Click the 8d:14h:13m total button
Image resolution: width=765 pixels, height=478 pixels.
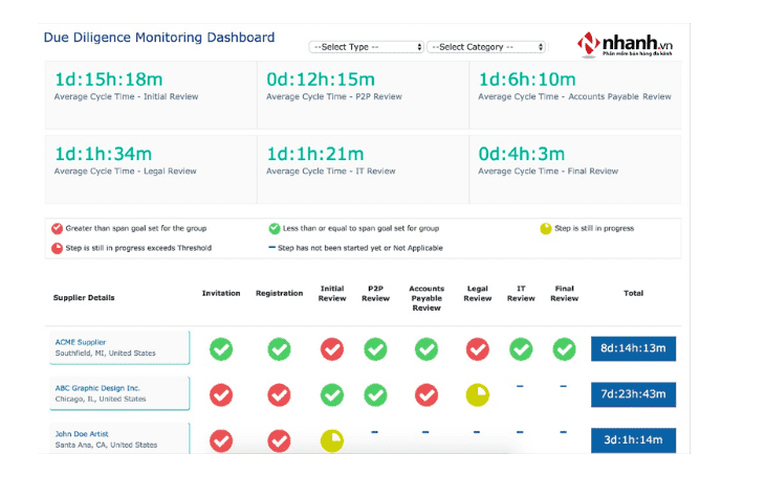click(633, 349)
